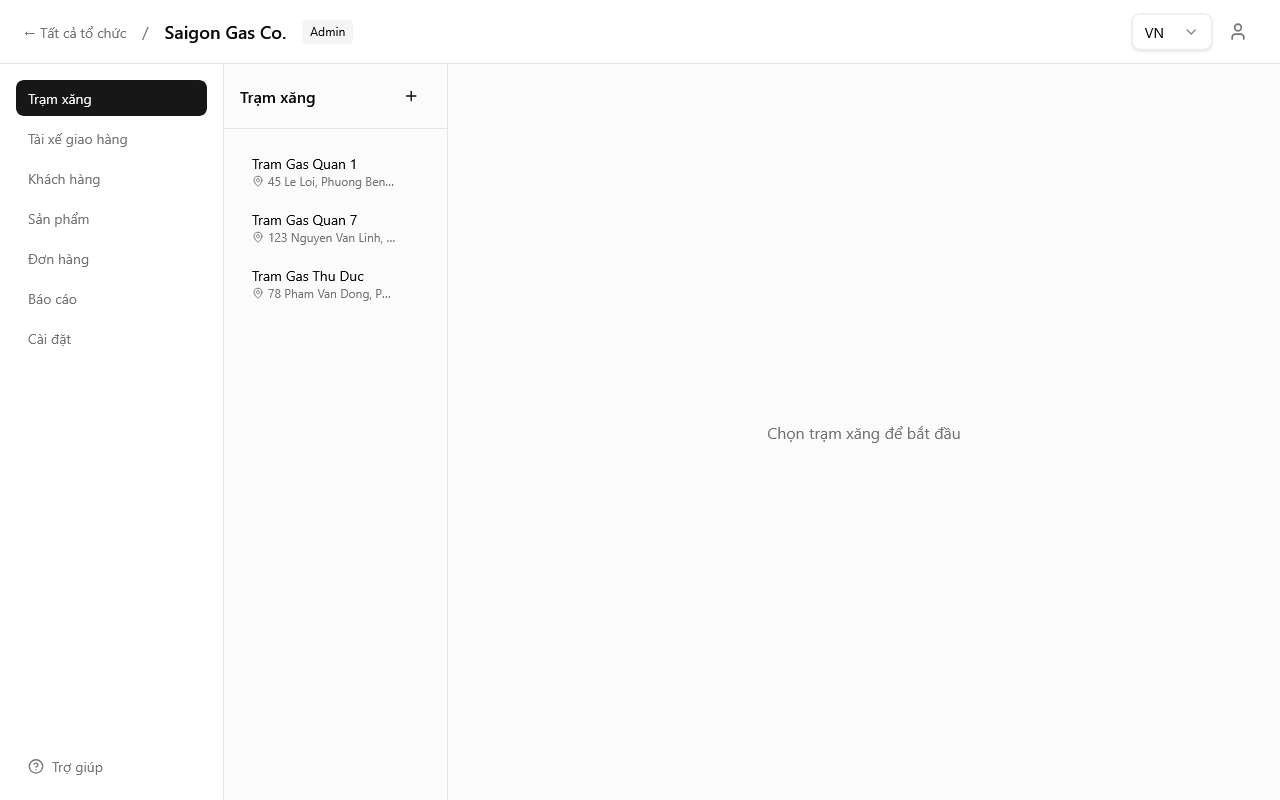
Task: Open Tài xế giao hàng menu
Action: (x=78, y=139)
